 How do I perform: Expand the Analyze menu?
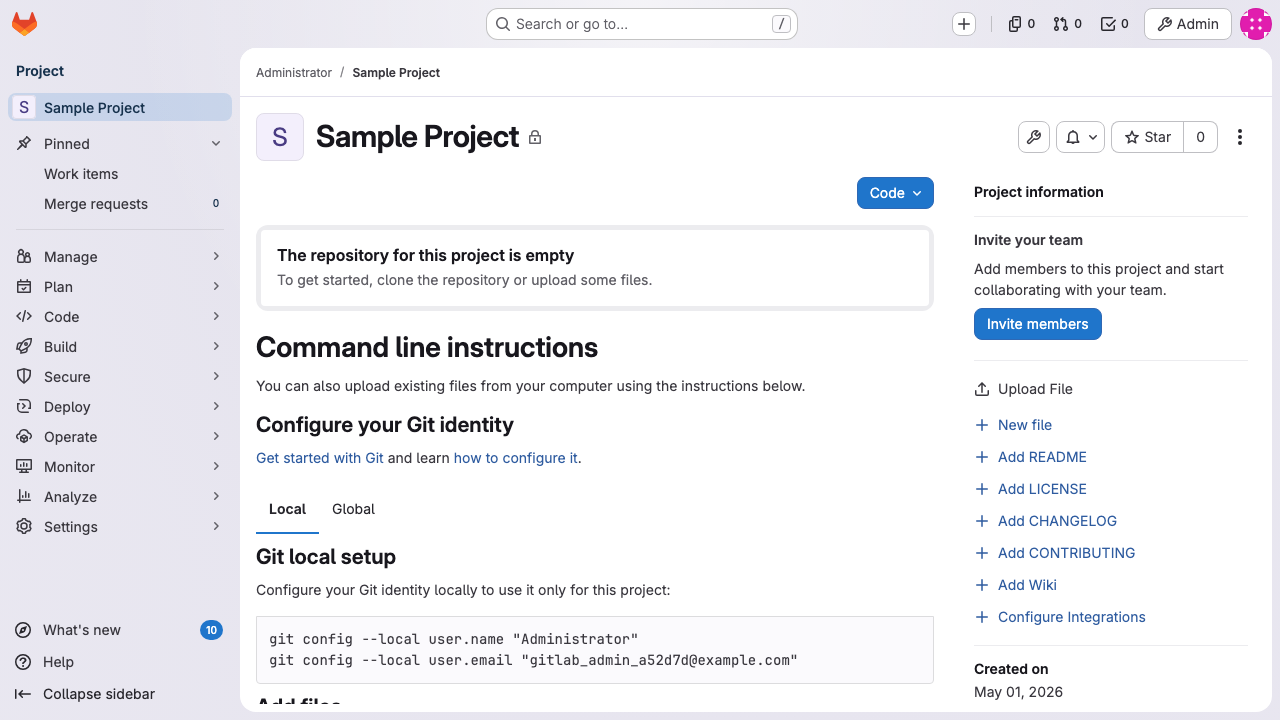[x=120, y=497]
